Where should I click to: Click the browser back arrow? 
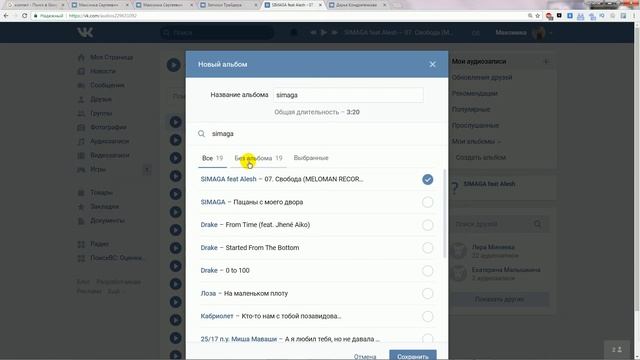point(6,16)
